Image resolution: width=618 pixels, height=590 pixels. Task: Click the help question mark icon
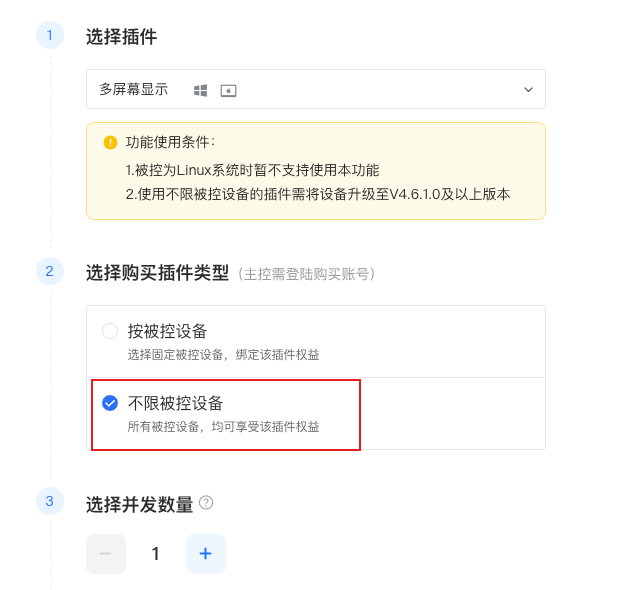pyautogui.click(x=206, y=503)
